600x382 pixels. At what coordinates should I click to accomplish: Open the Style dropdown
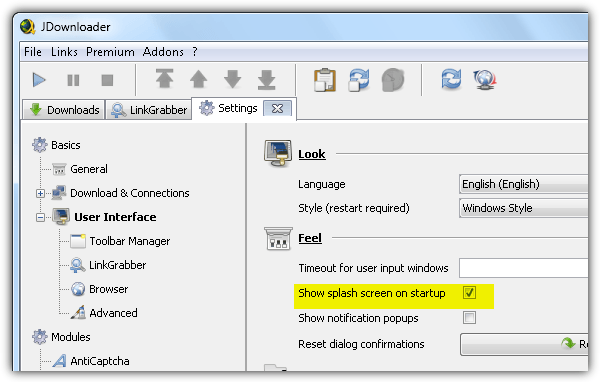point(523,208)
